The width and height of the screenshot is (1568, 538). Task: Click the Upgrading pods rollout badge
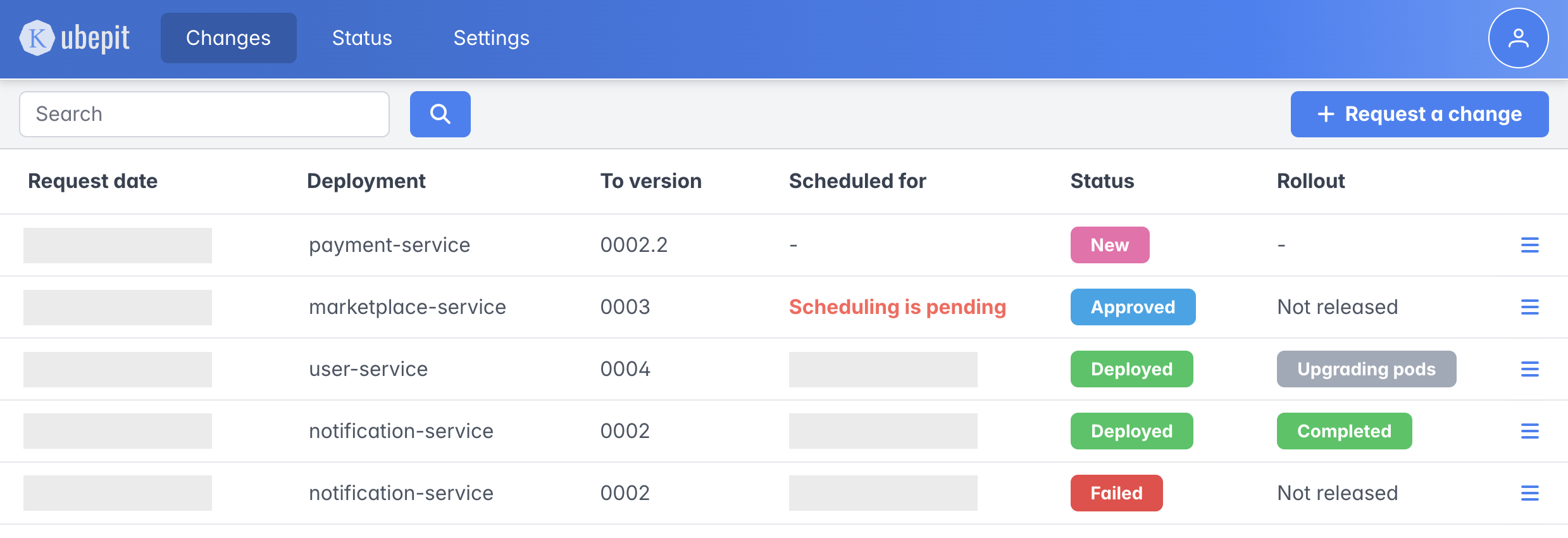(x=1366, y=369)
